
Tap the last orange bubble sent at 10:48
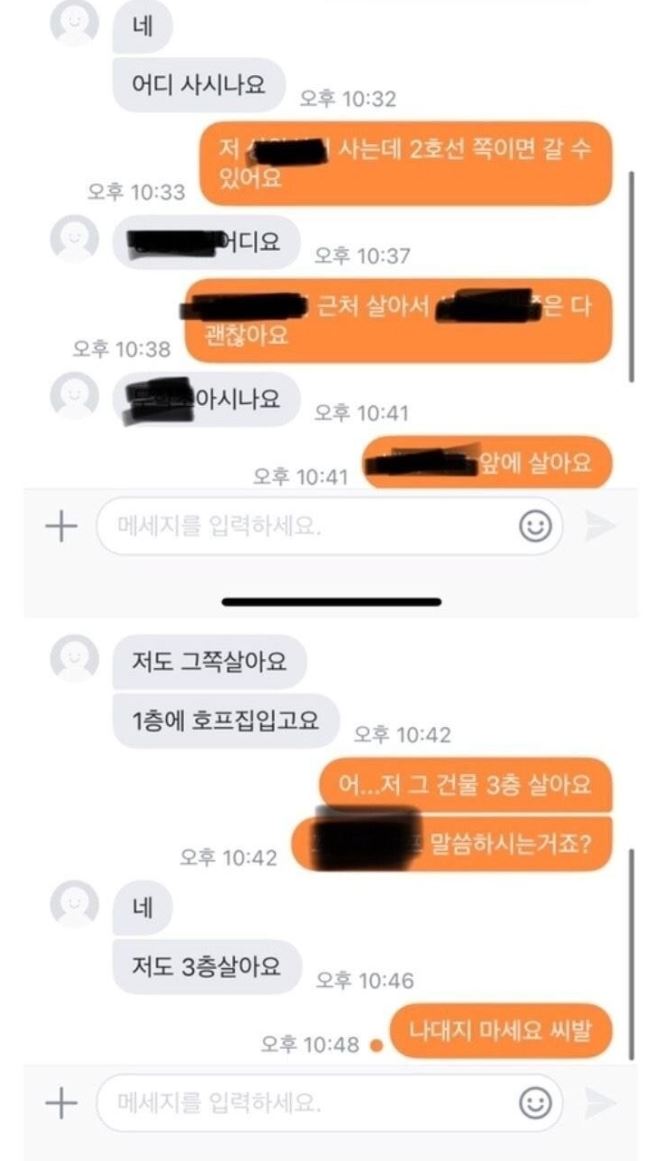(x=501, y=1031)
